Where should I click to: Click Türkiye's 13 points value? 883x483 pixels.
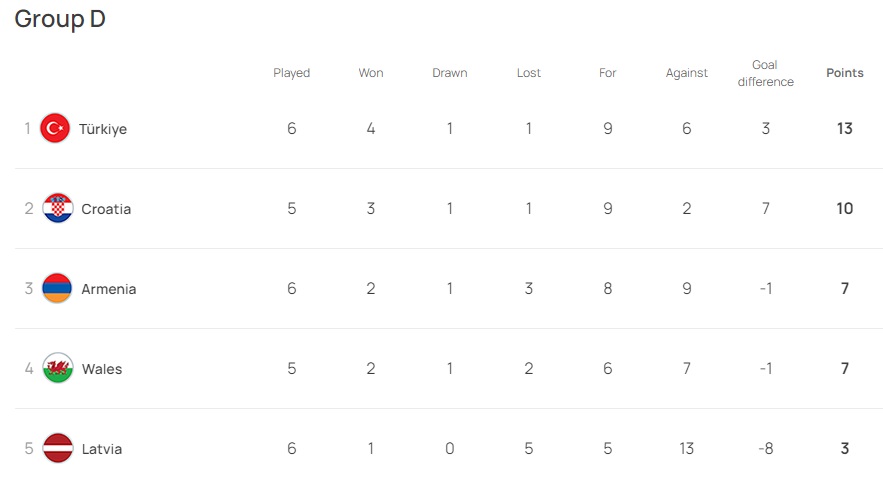point(845,129)
